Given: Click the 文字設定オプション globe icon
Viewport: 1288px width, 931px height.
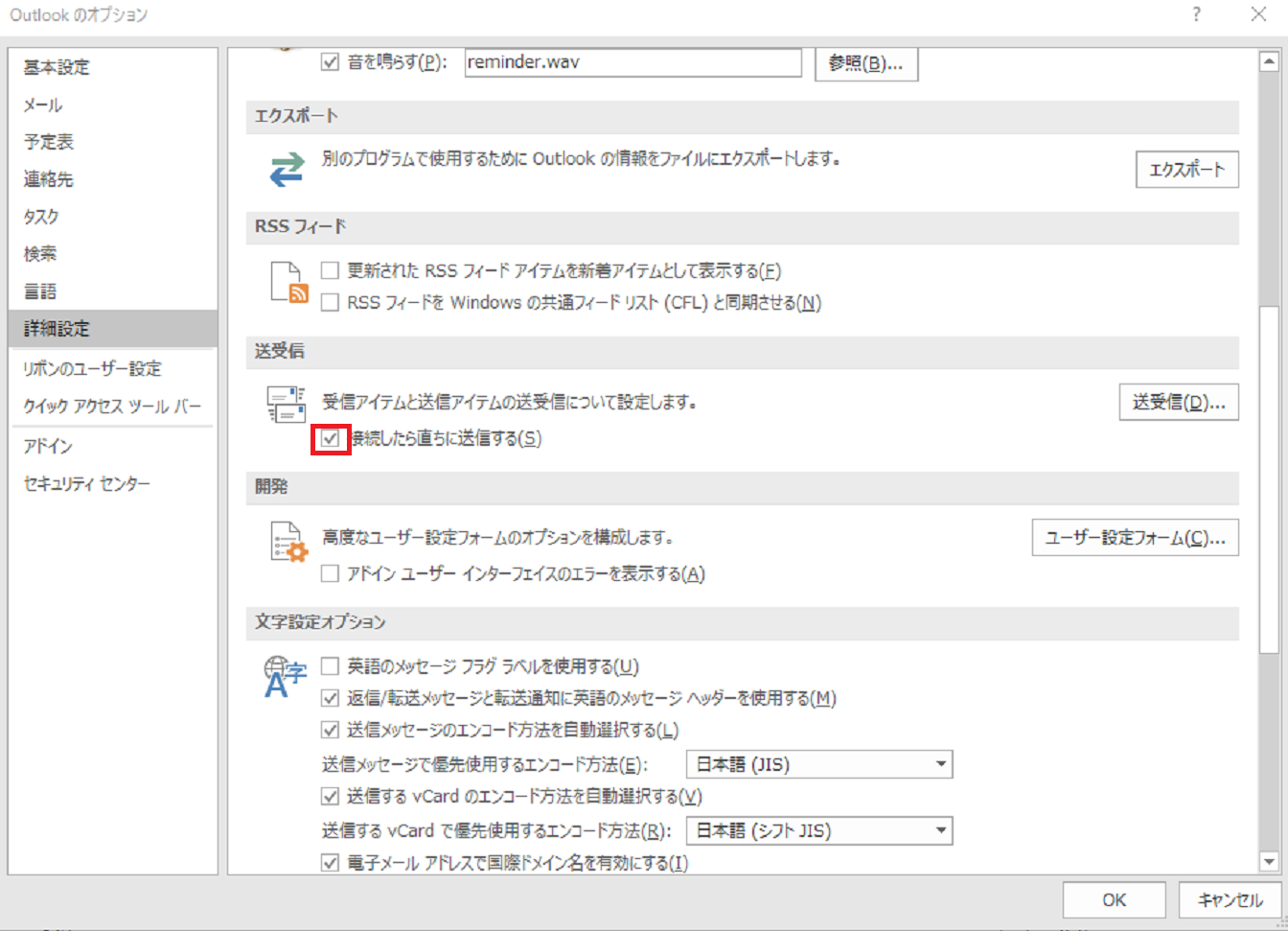Looking at the screenshot, I should click(x=285, y=676).
